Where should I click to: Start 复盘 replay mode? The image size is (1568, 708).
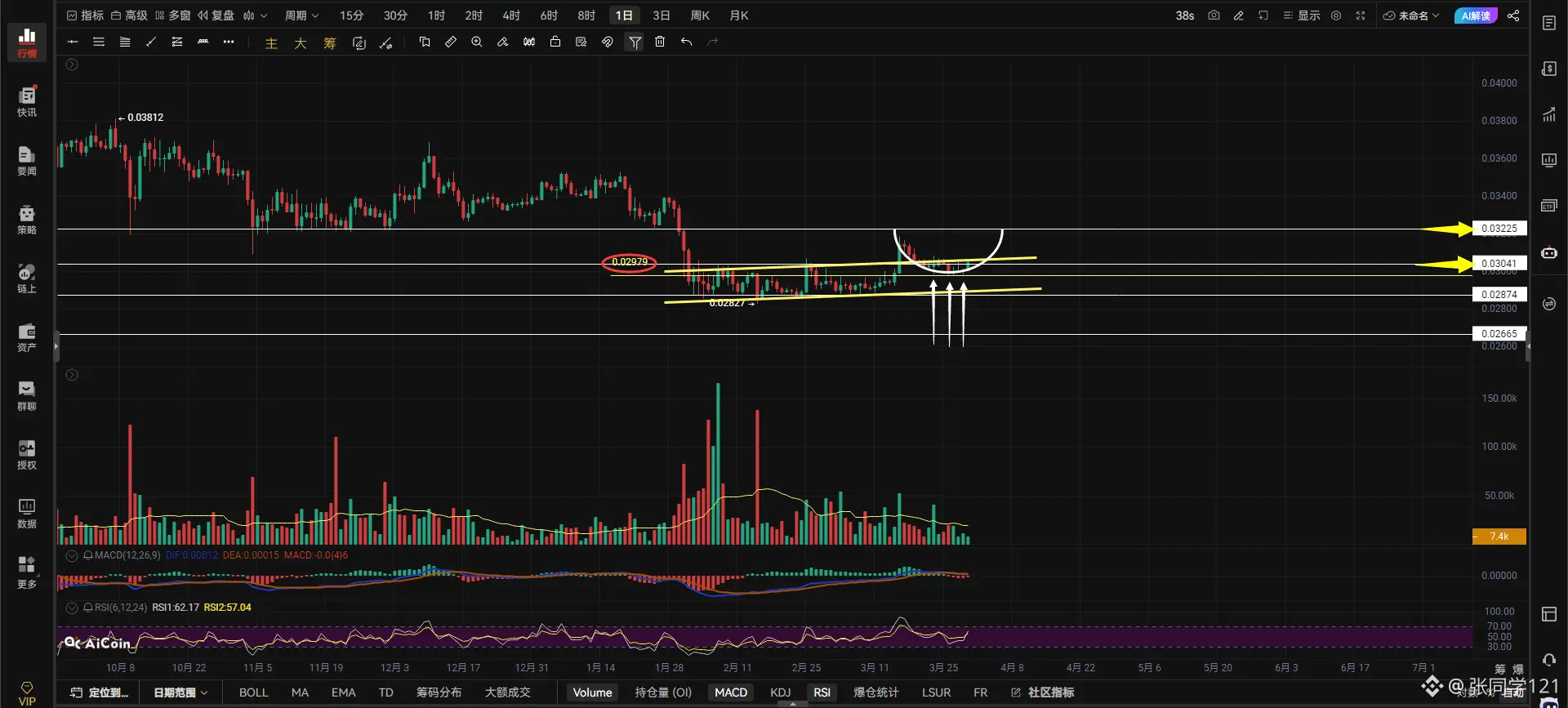pos(216,16)
